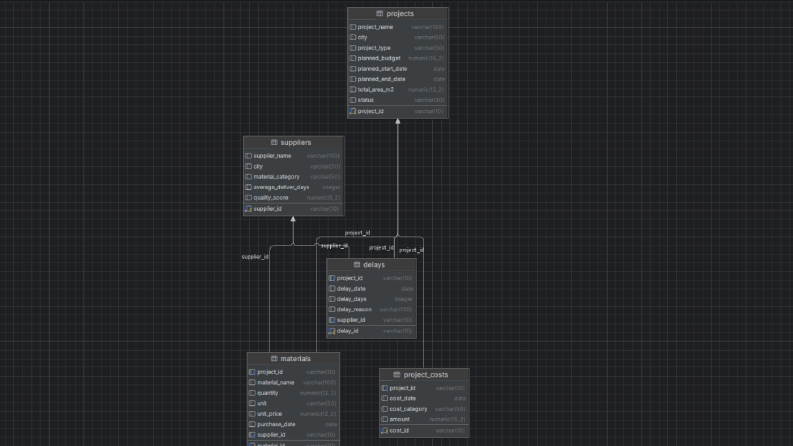Click the varchar(20) type of unit

pos(321,404)
